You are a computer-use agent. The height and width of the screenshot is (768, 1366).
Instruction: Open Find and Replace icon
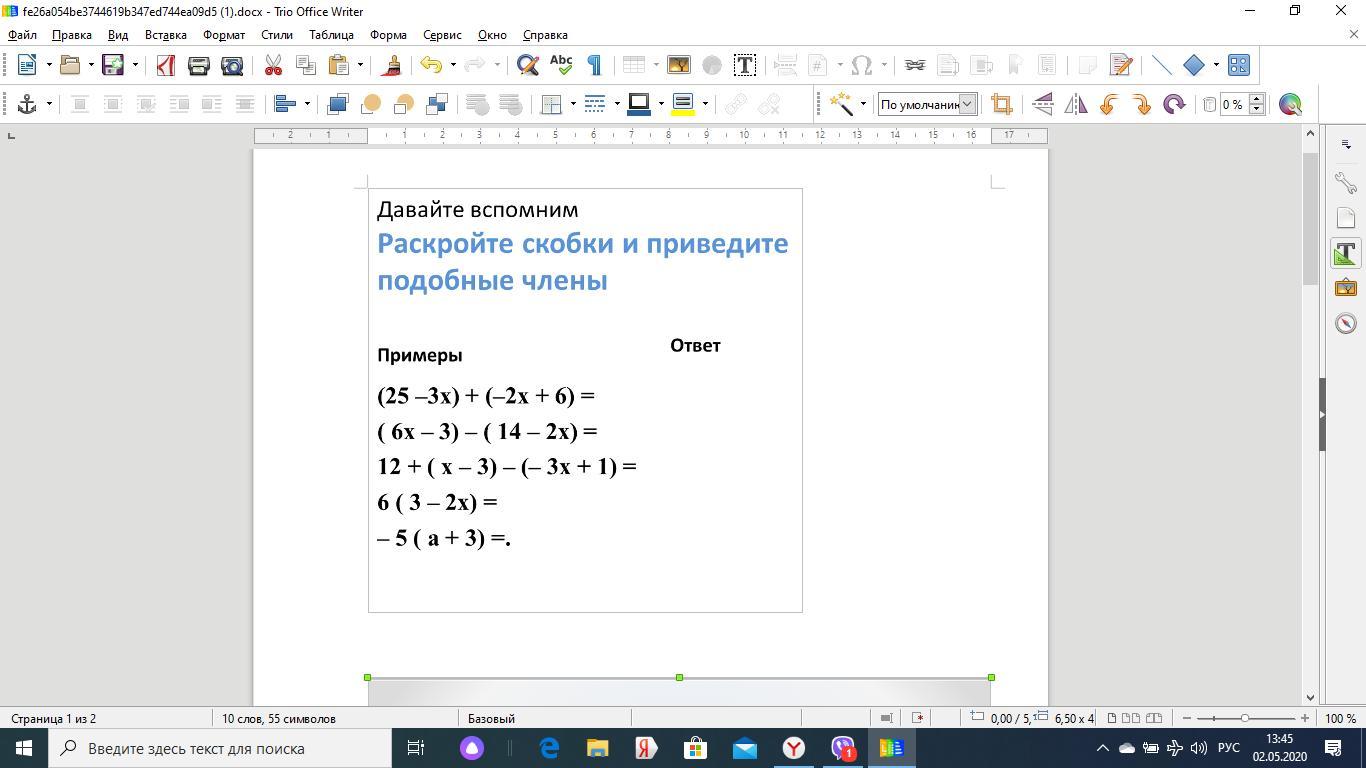[528, 65]
